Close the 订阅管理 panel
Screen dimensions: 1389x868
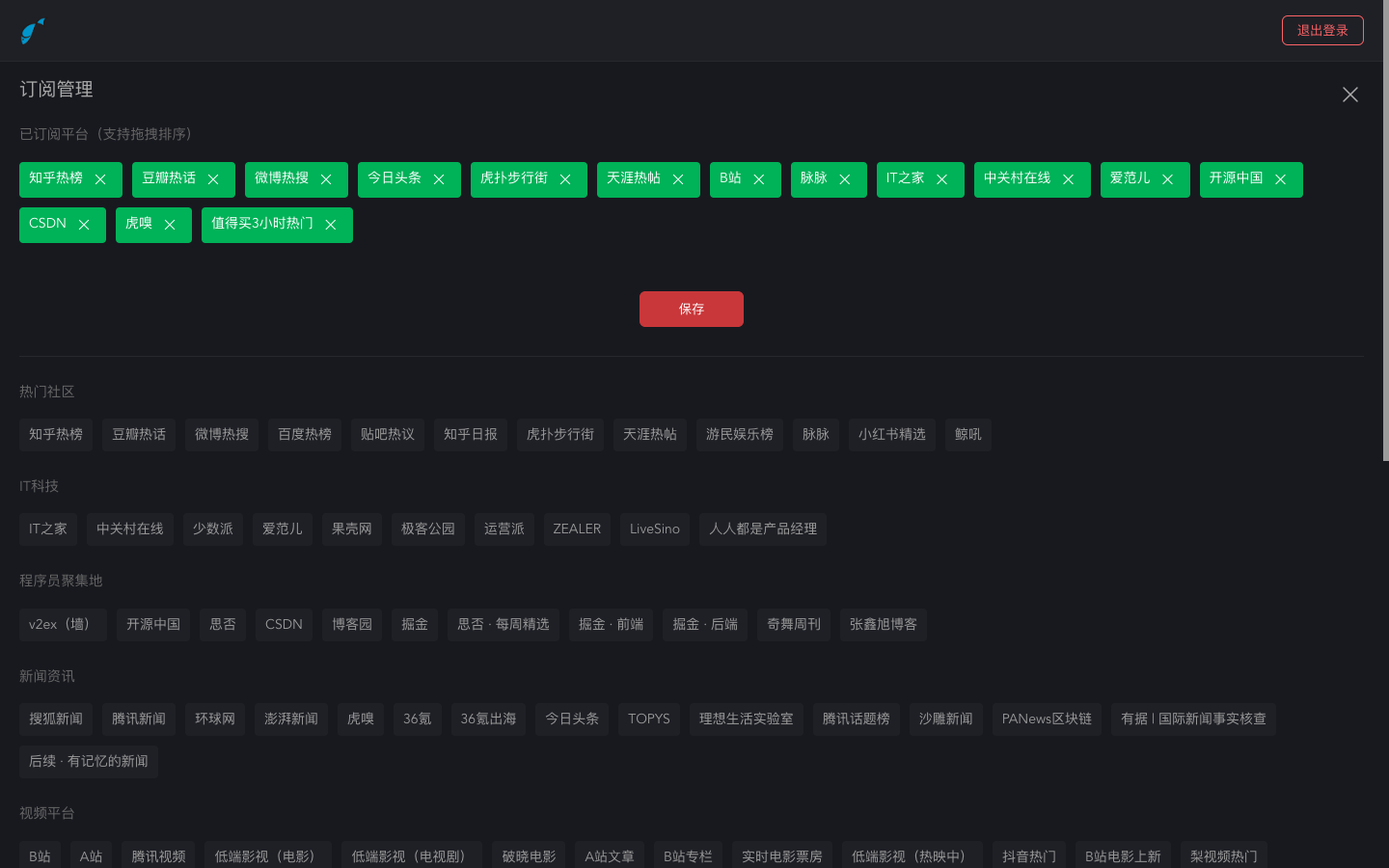click(x=1349, y=95)
